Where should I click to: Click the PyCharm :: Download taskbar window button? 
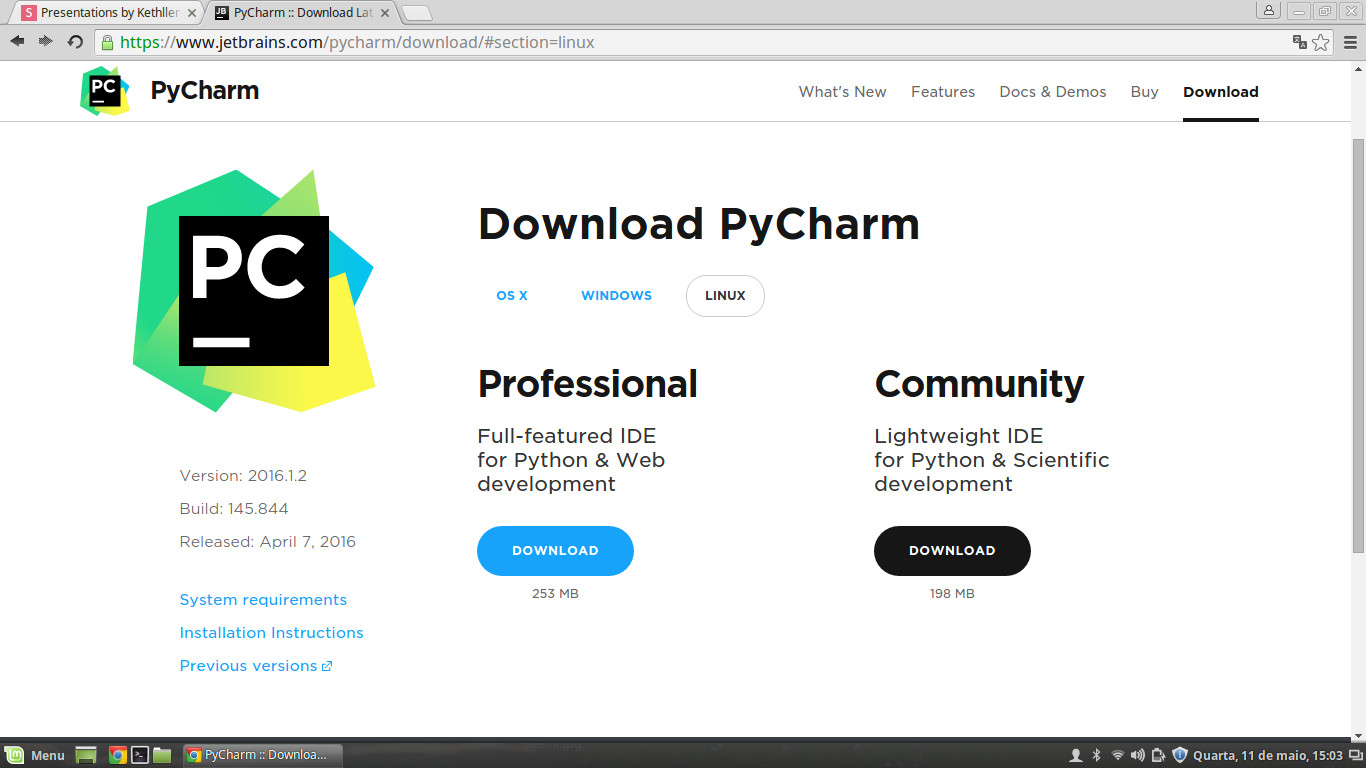pyautogui.click(x=263, y=755)
